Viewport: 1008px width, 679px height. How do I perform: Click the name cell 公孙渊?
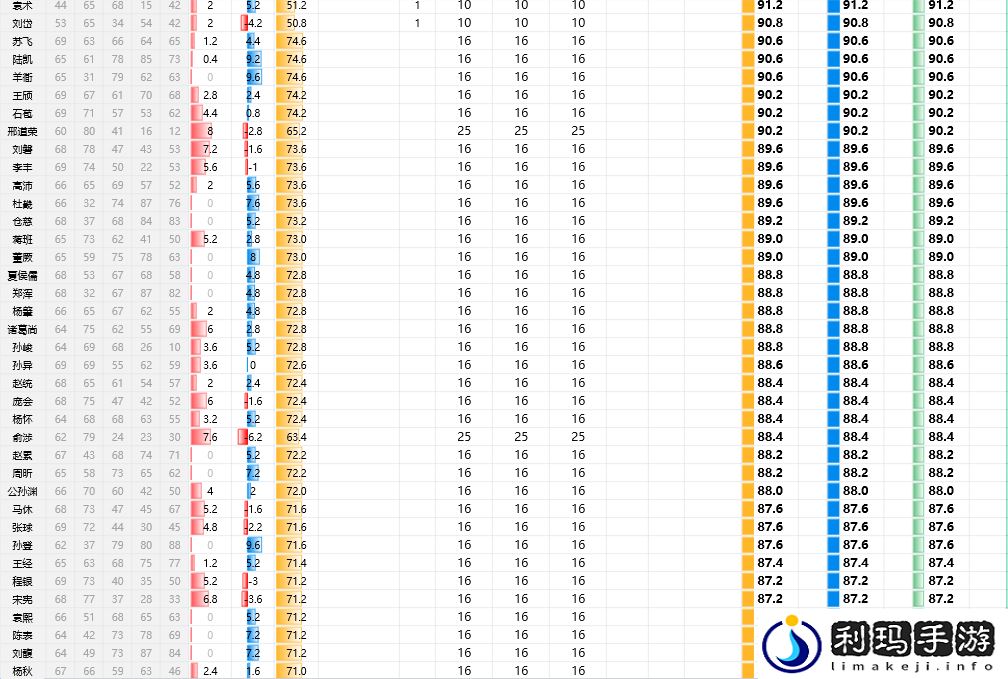coord(22,491)
